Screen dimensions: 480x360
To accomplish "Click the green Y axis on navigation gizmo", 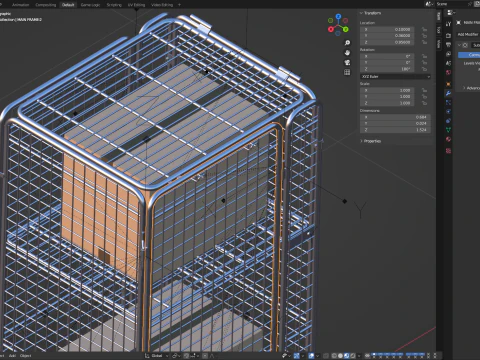I will (346, 29).
